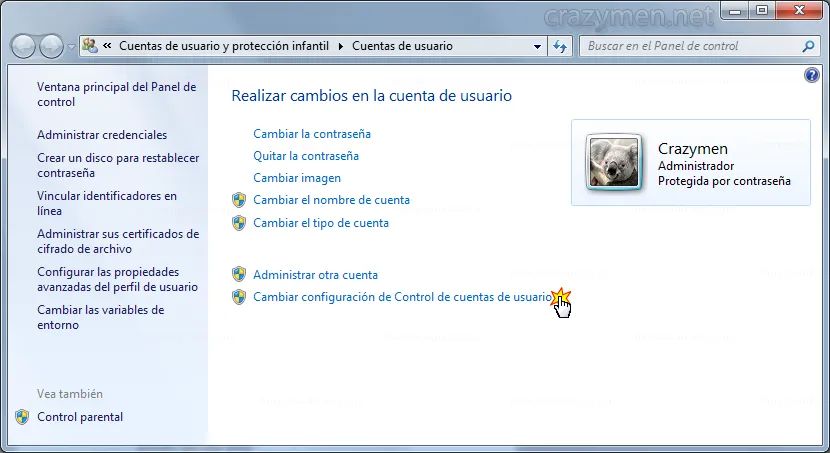
Task: Open 'Cambiar configuración de Control de cuentas de usuario'
Action: (402, 297)
